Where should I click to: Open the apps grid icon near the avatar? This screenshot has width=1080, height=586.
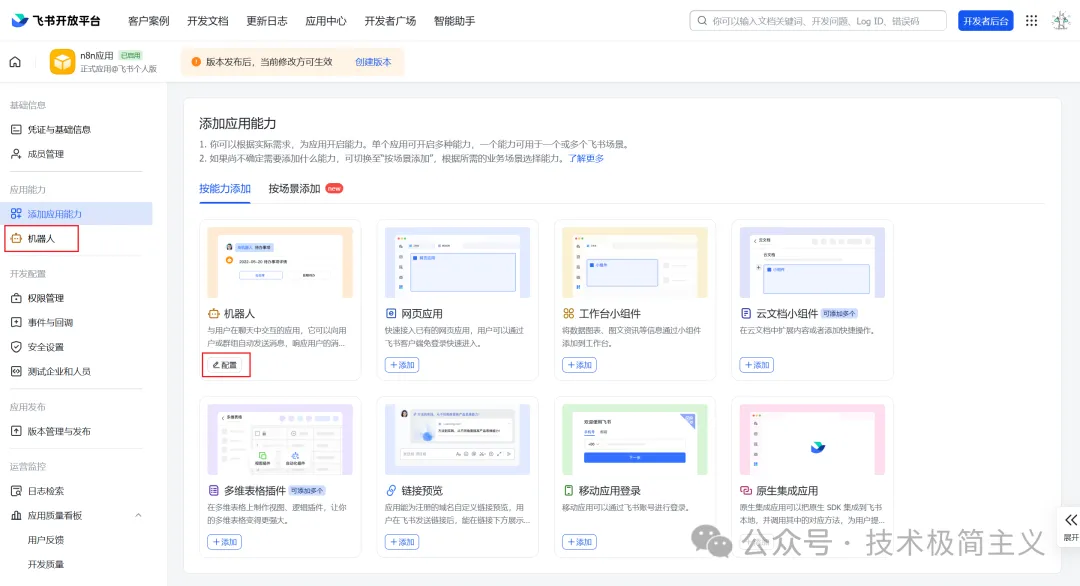coord(1031,20)
